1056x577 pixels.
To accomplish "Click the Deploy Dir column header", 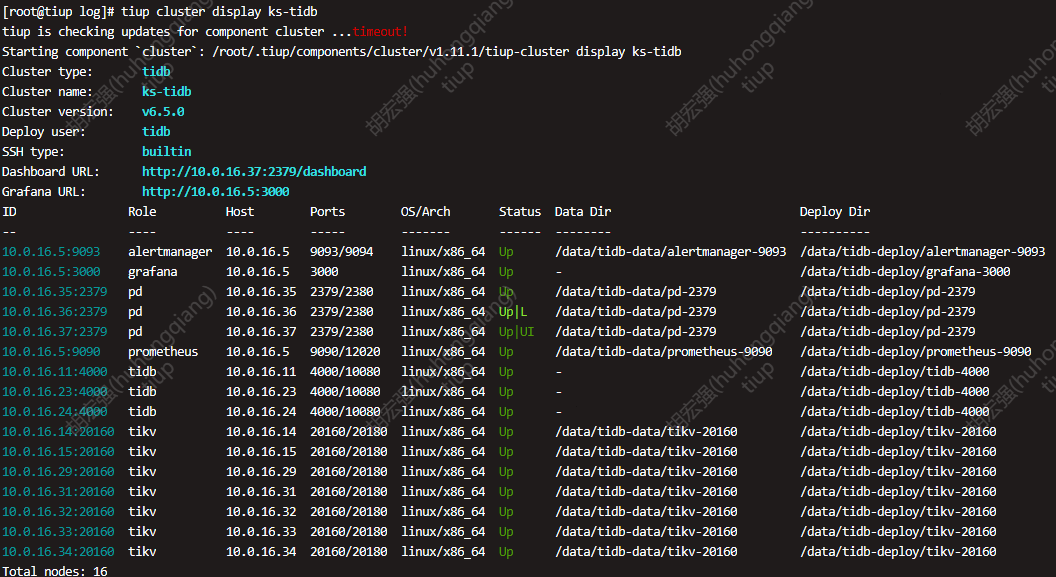I will pyautogui.click(x=835, y=212).
